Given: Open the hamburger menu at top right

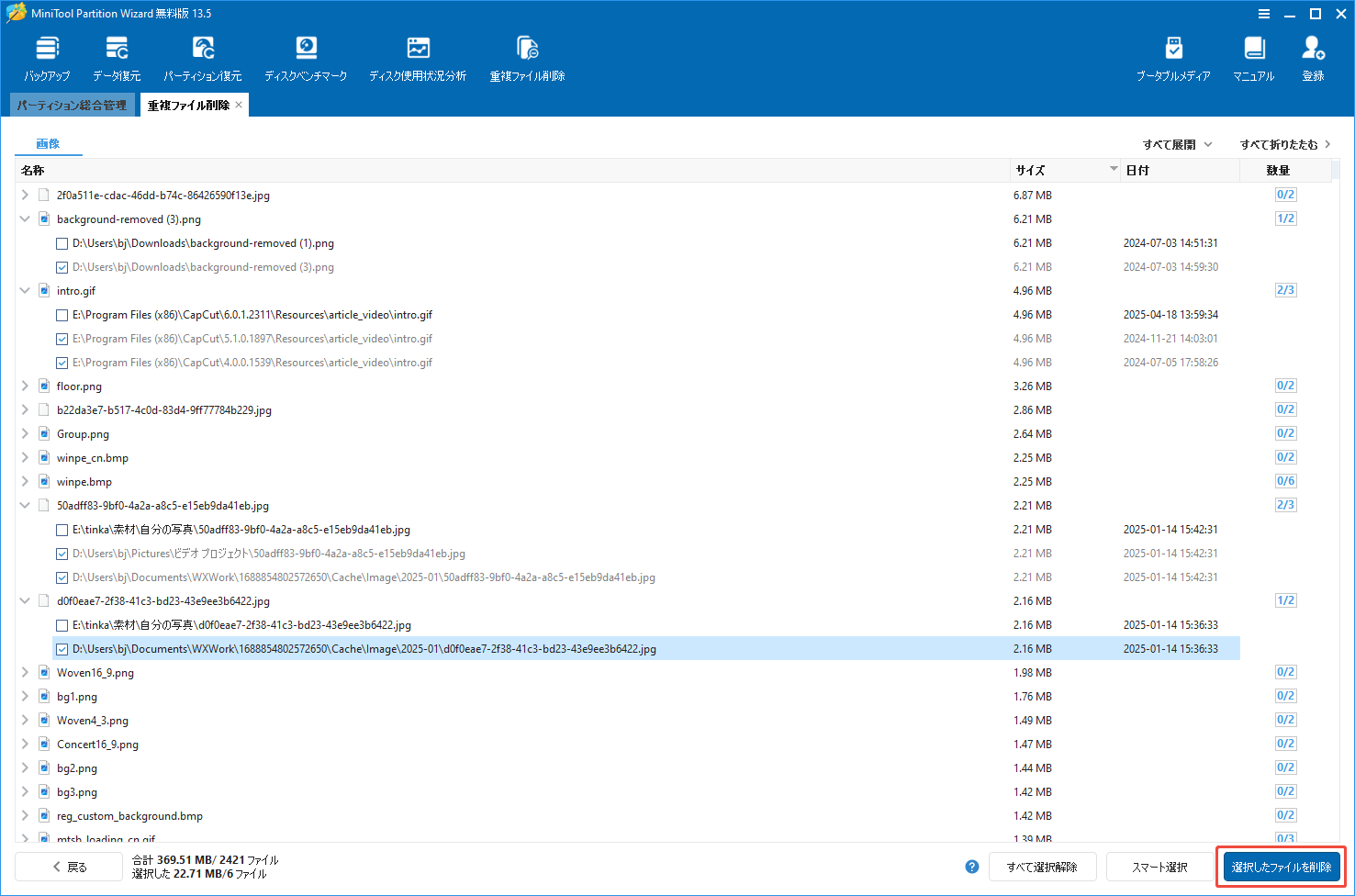Looking at the screenshot, I should (x=1264, y=13).
